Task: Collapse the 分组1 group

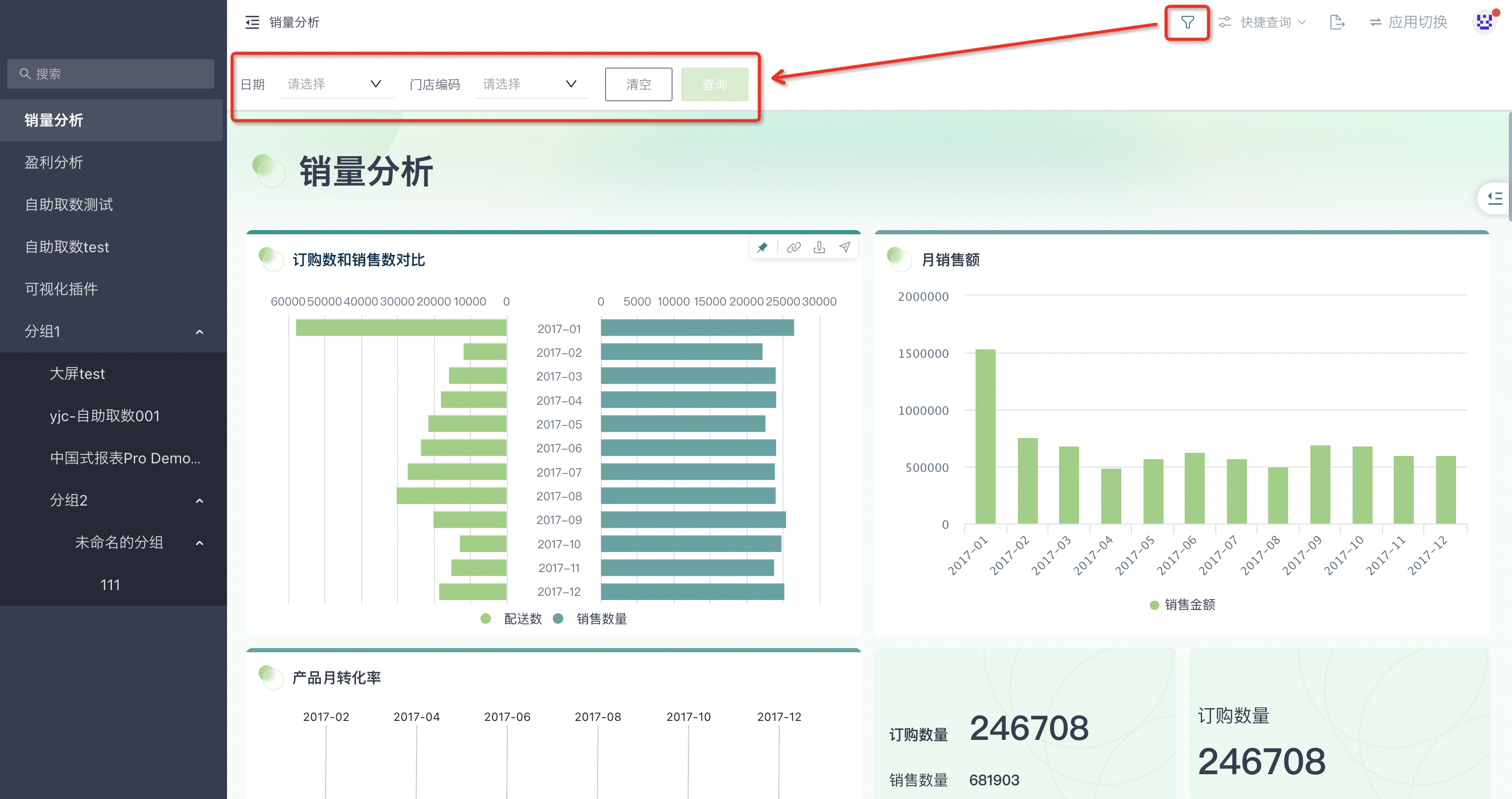Action: tap(200, 331)
